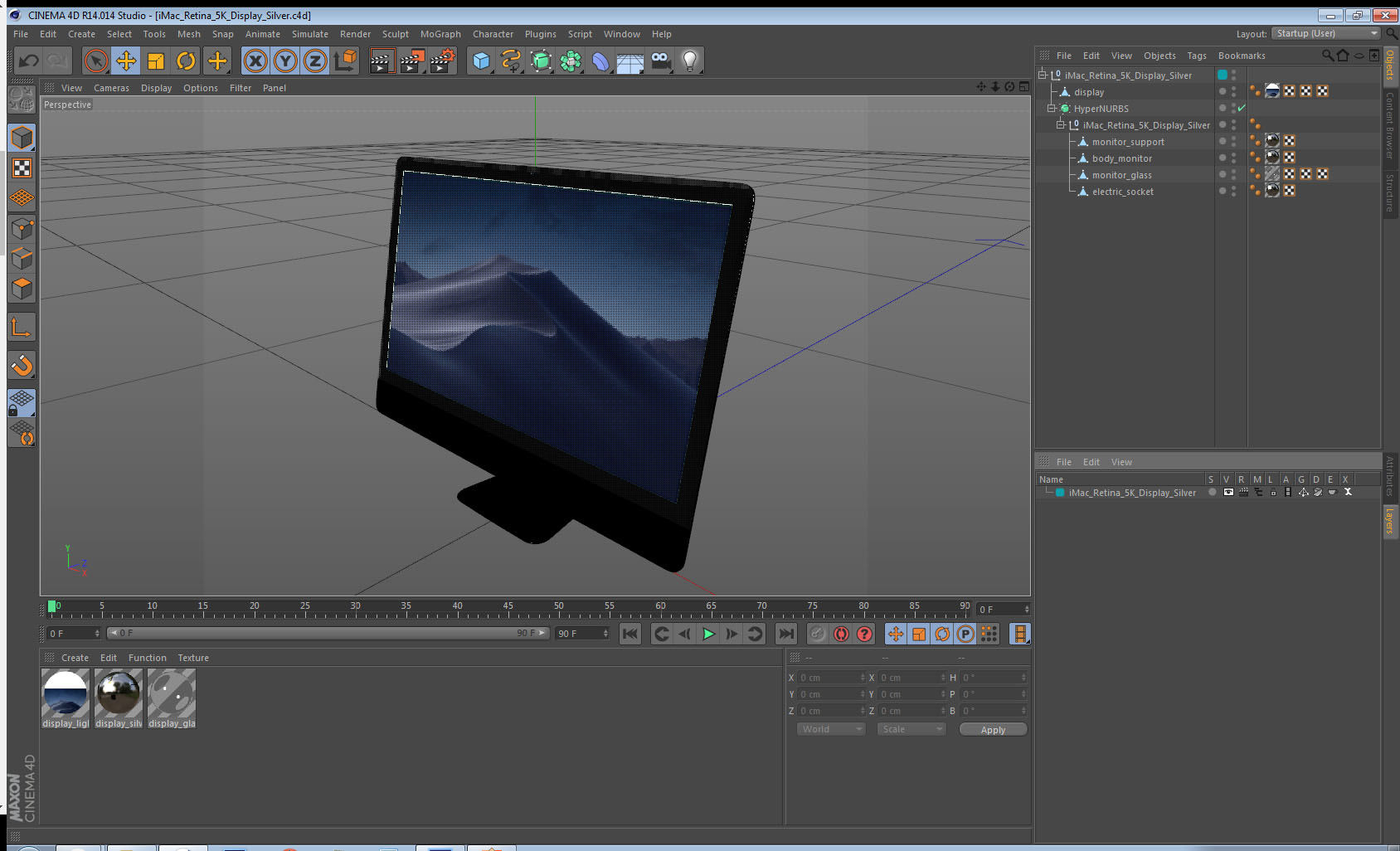Click the Record Active Objects button

818,634
